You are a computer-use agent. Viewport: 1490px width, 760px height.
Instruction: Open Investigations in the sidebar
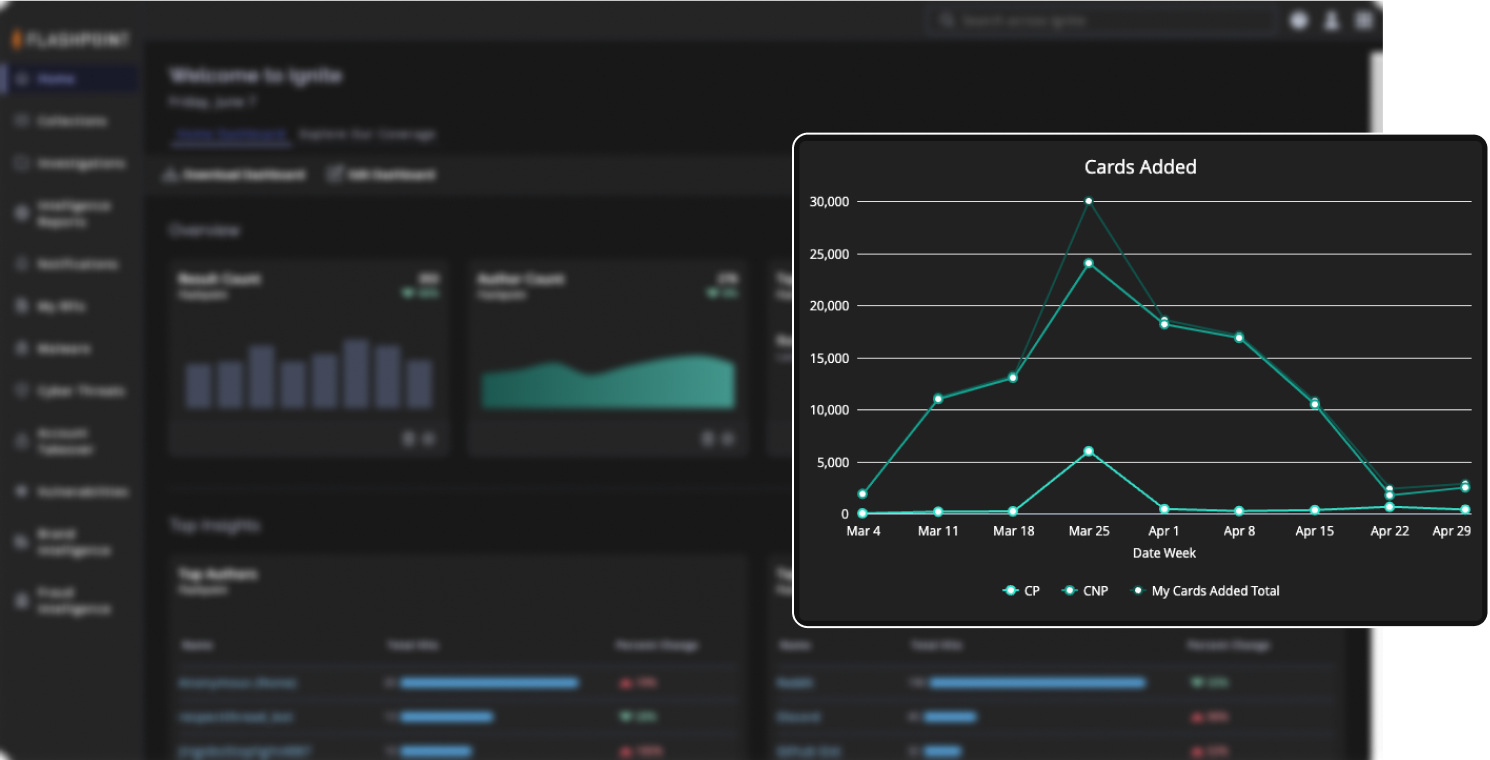coord(70,163)
